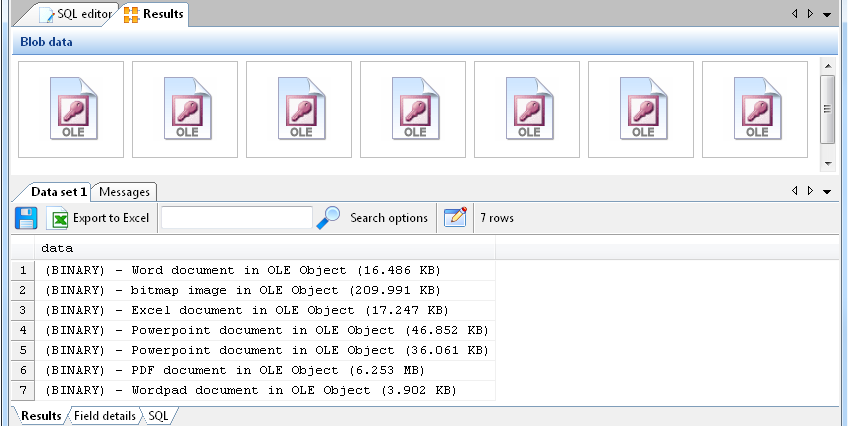Click the edit notepad pencil icon
This screenshot has height=426, width=849.
click(455, 217)
